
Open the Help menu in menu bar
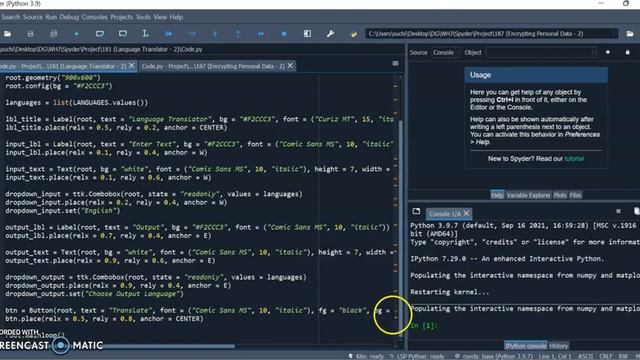(x=176, y=17)
